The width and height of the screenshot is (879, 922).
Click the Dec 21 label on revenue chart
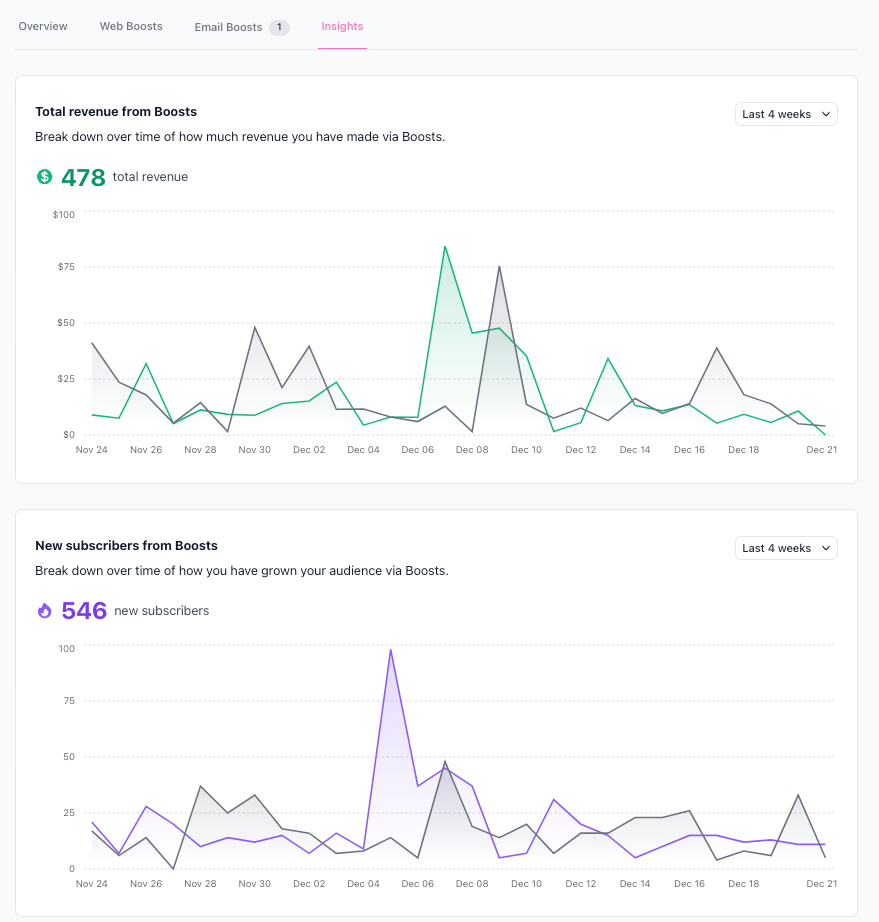(821, 450)
